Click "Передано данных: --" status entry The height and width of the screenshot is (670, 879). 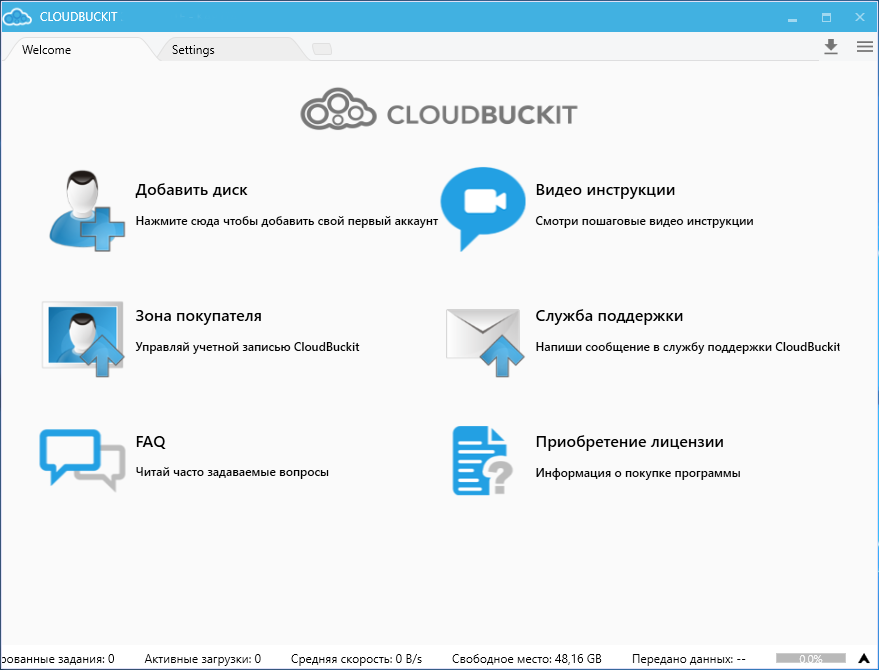pos(688,659)
